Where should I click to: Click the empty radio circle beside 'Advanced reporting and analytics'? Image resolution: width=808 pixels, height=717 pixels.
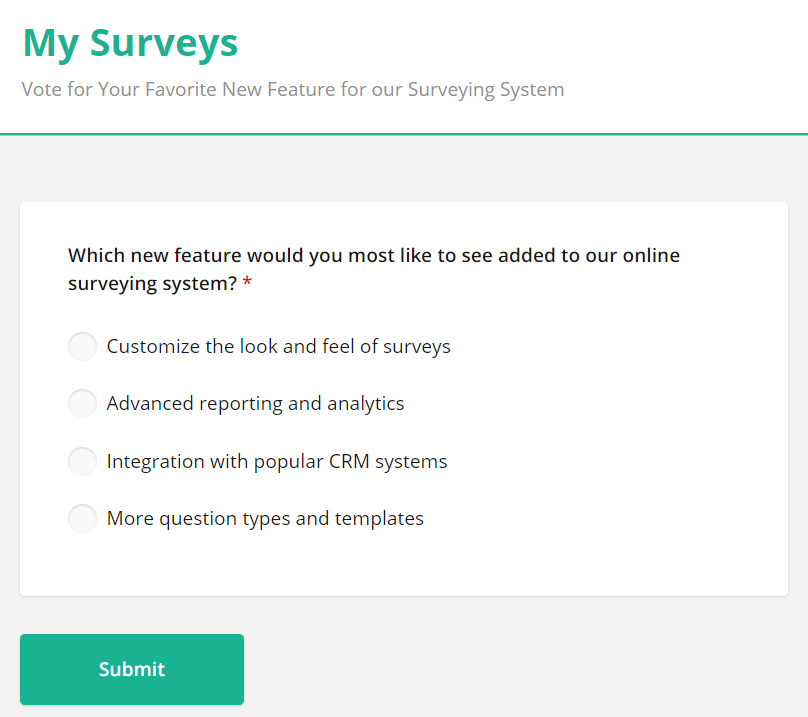[82, 403]
